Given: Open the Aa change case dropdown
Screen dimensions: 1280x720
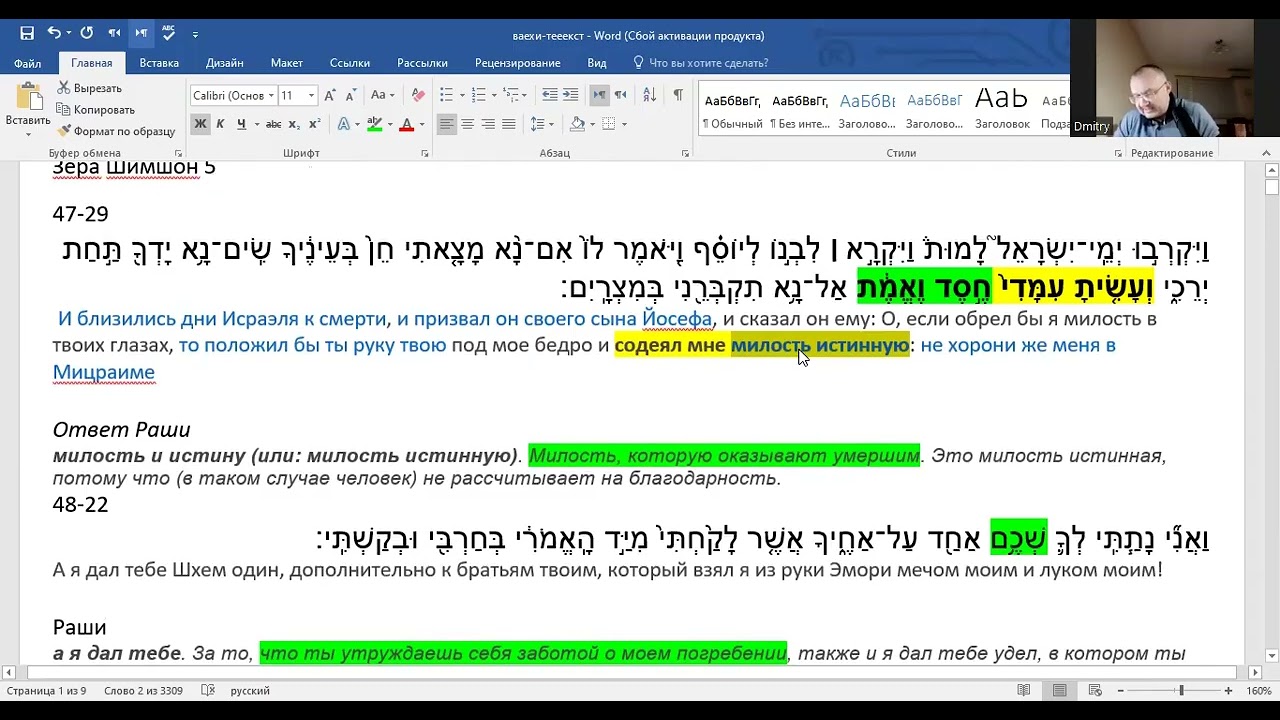Looking at the screenshot, I should [382, 95].
